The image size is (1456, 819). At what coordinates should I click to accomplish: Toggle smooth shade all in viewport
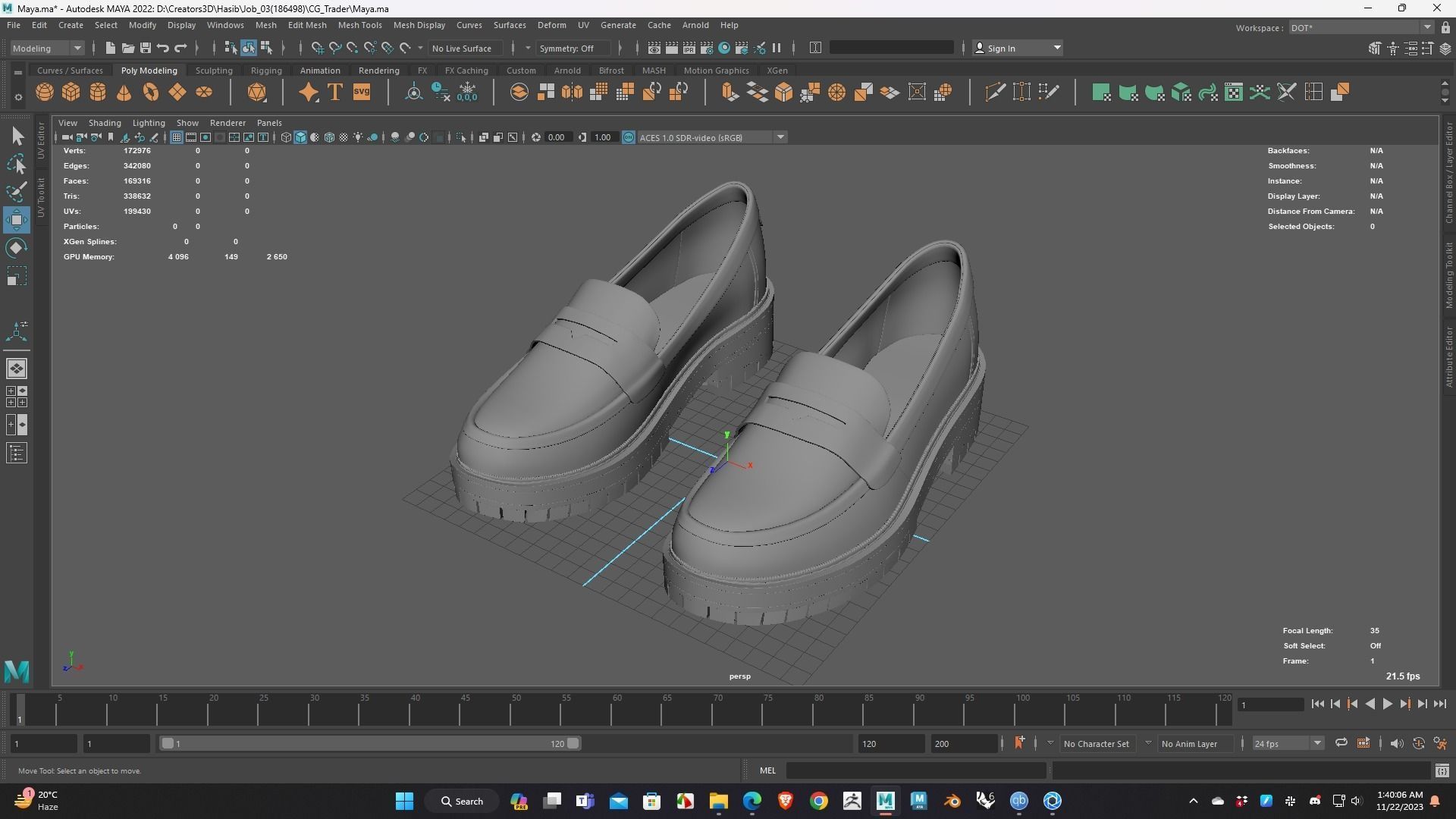tap(300, 137)
